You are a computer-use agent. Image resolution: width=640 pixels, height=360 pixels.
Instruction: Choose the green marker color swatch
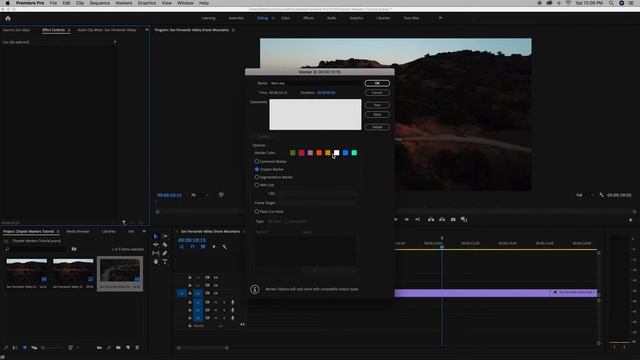point(293,153)
